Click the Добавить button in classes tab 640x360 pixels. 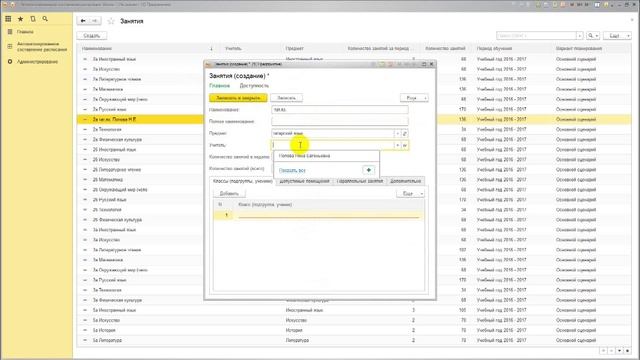click(229, 193)
